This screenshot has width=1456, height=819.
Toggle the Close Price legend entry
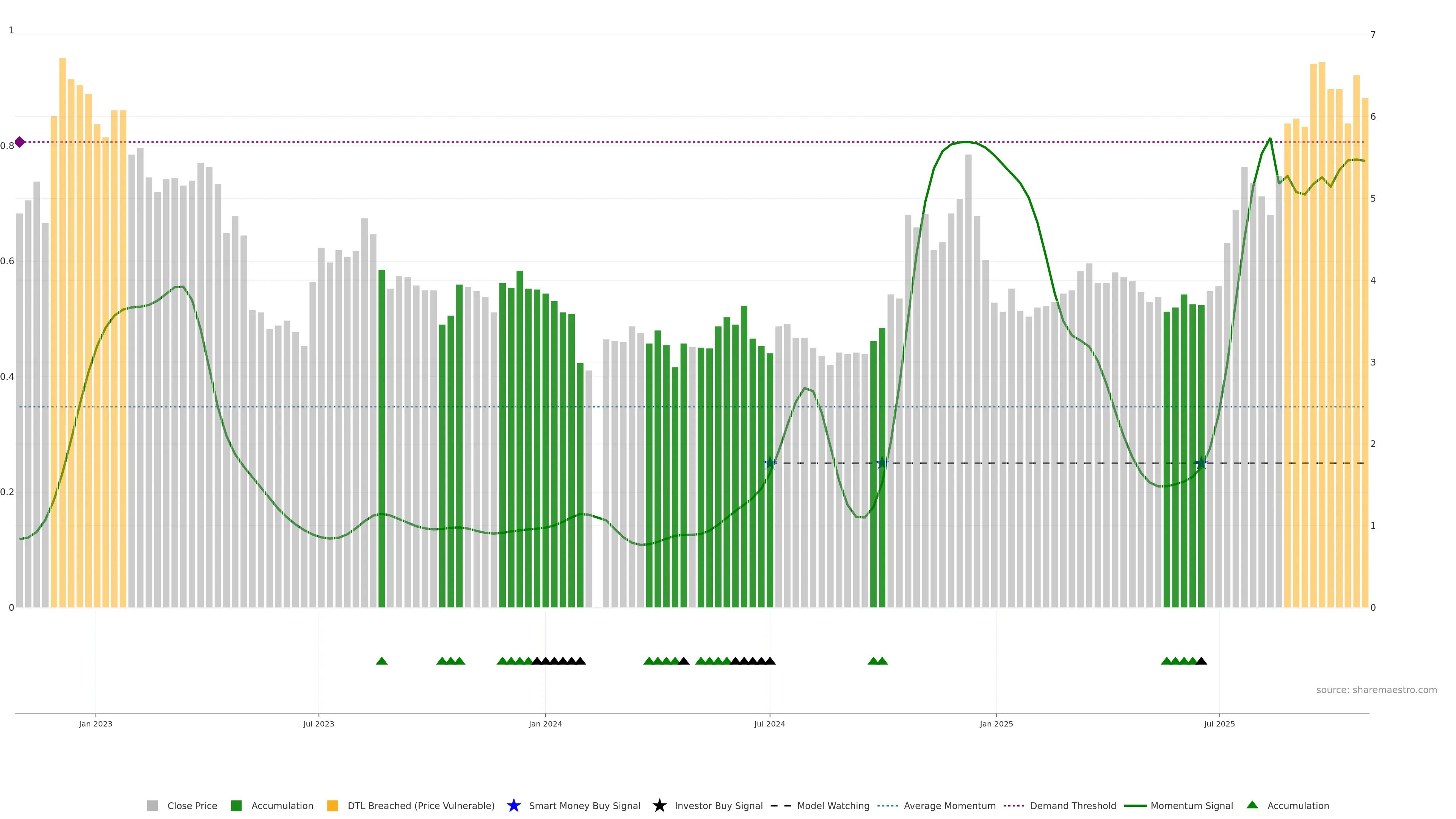[191, 806]
